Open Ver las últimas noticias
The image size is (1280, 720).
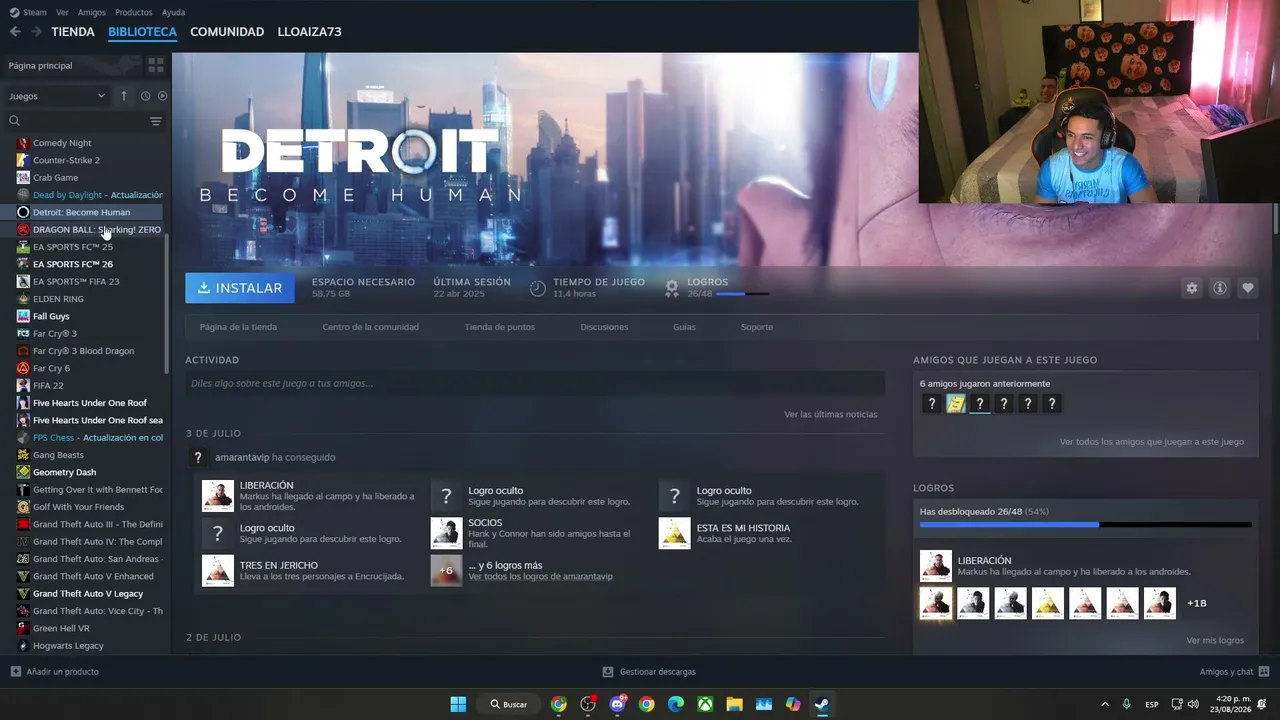[x=831, y=414]
